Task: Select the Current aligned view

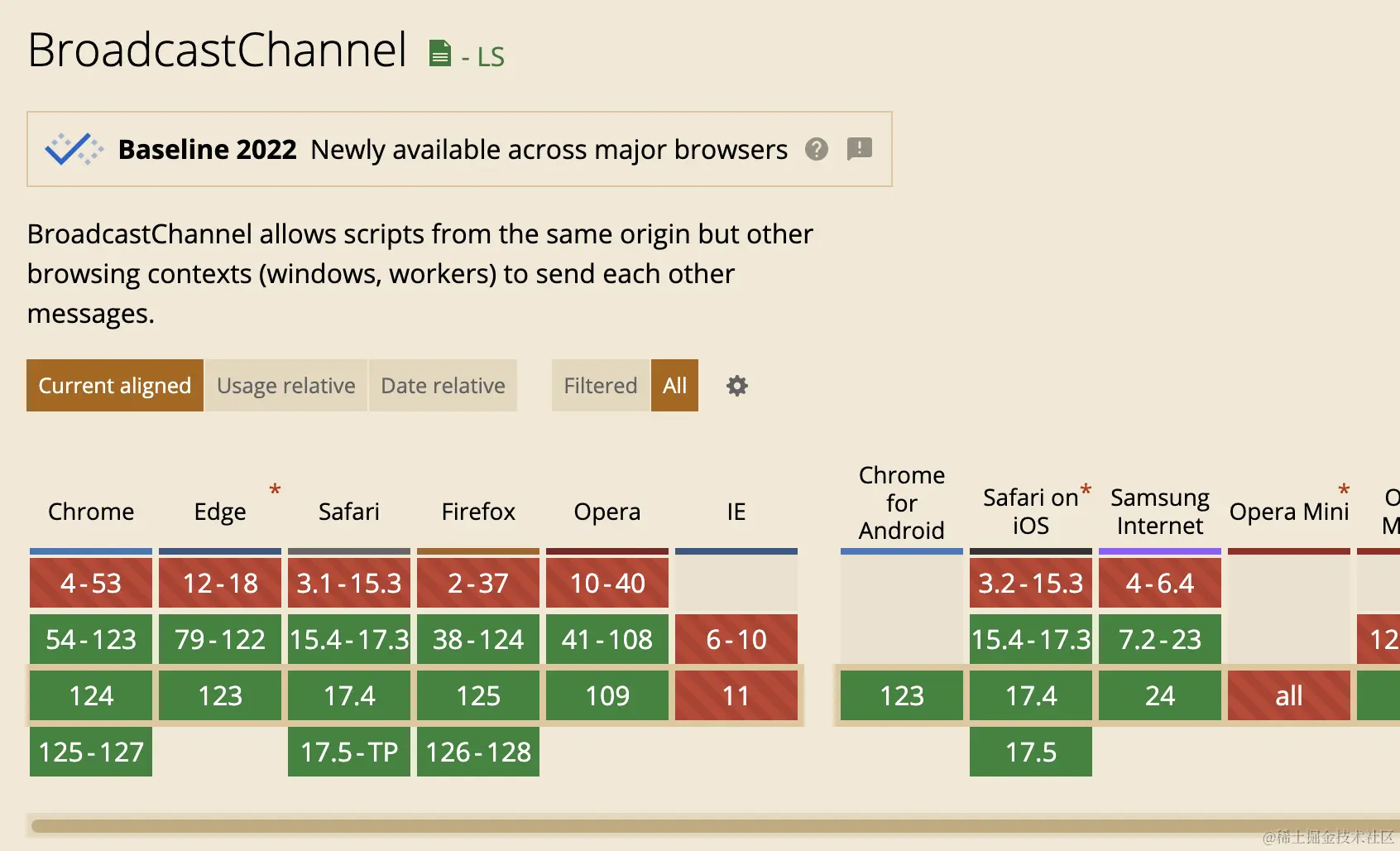Action: click(115, 386)
